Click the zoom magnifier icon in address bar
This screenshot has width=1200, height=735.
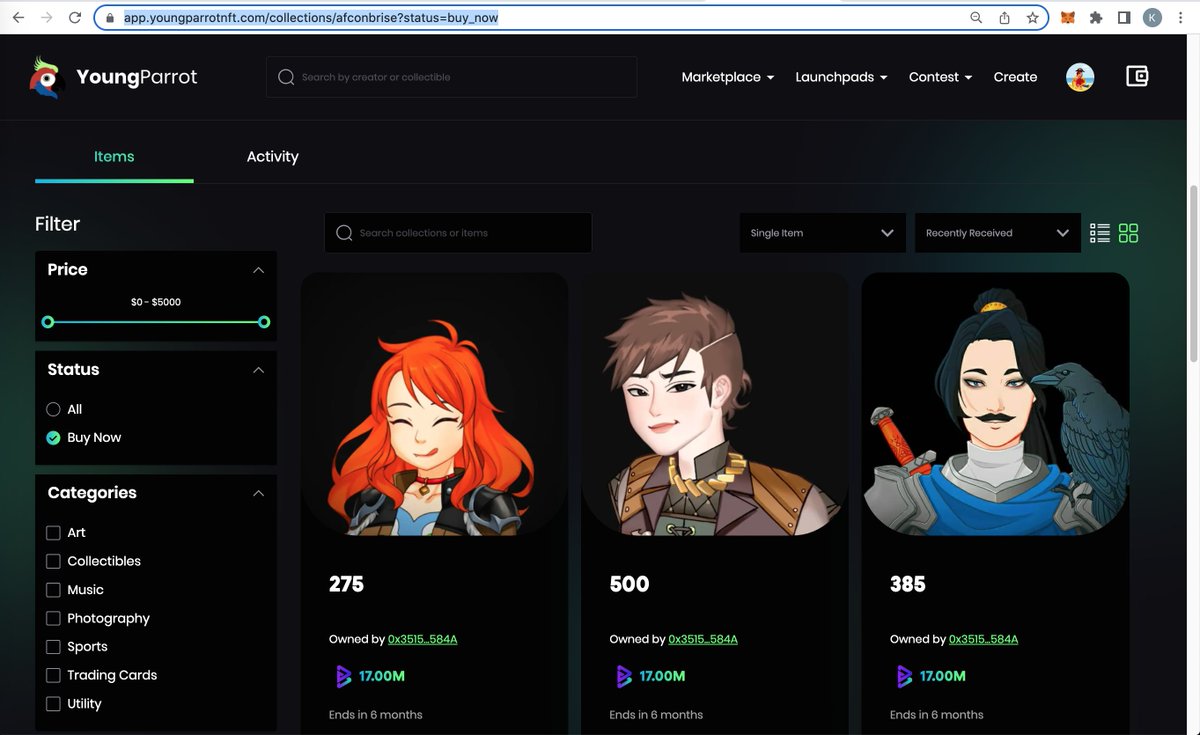tap(976, 18)
